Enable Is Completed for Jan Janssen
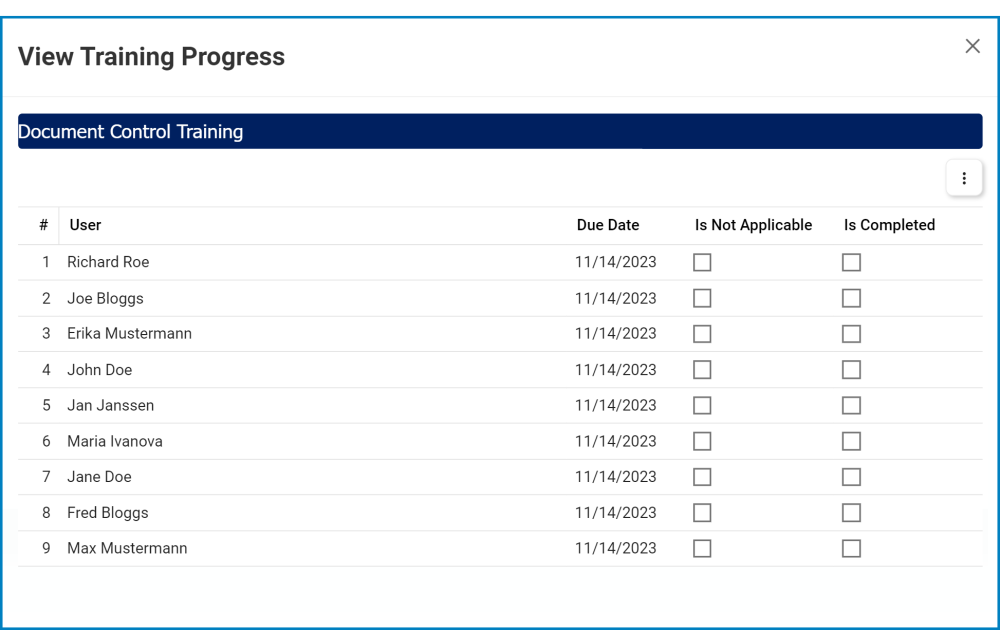 tap(851, 405)
